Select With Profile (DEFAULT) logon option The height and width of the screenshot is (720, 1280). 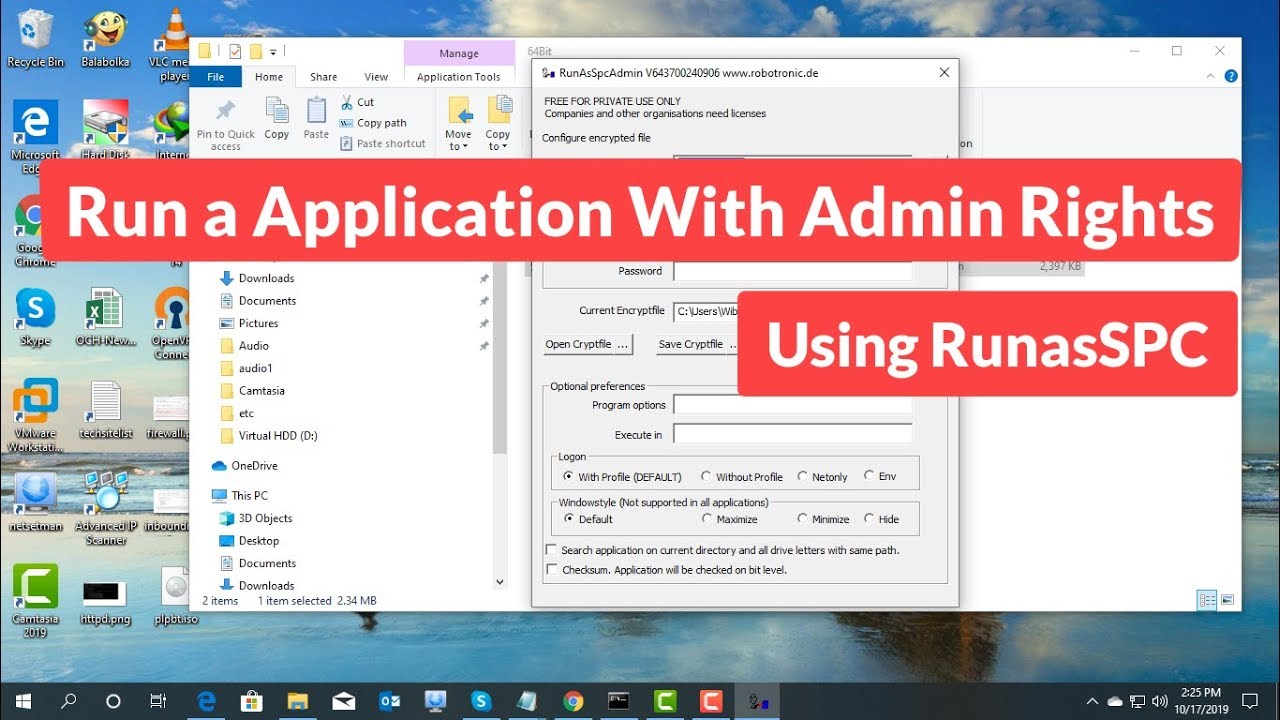pos(622,477)
